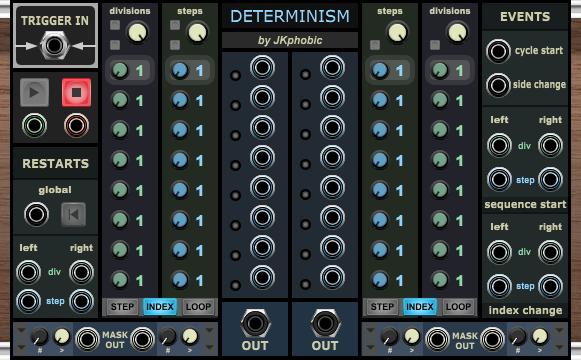
Task: Click jack left of right MASK OUT label
Action: pyautogui.click(x=437, y=339)
